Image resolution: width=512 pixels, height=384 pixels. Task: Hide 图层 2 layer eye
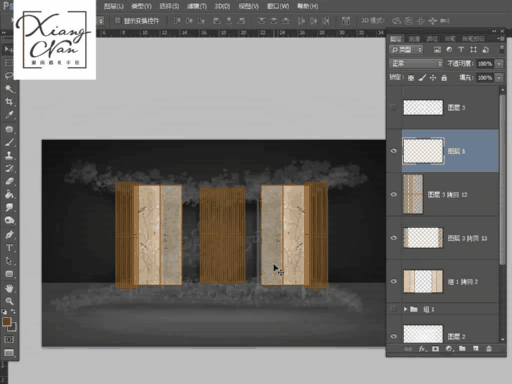393,336
